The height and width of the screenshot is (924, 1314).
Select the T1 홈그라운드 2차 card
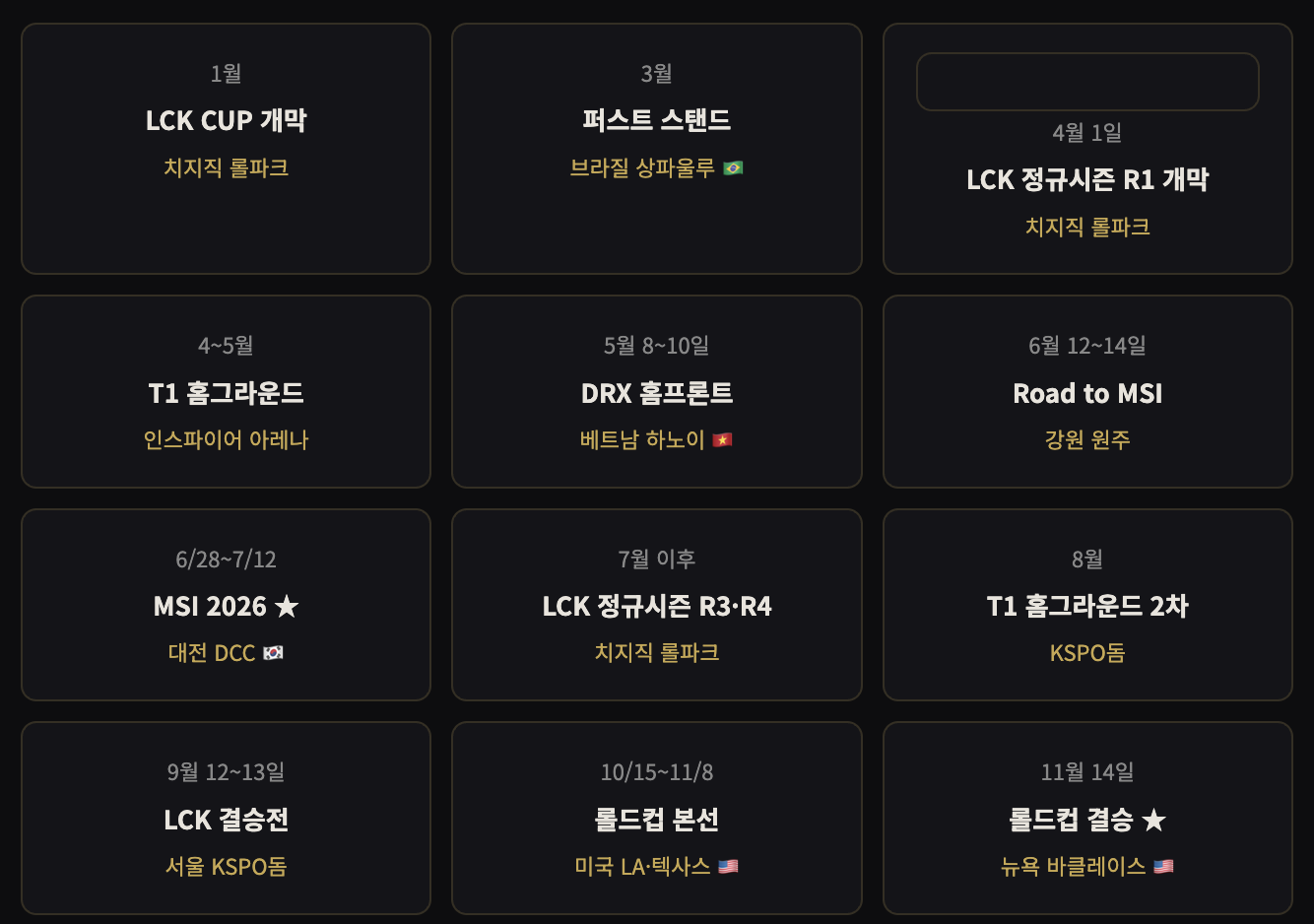pyautogui.click(x=1087, y=605)
